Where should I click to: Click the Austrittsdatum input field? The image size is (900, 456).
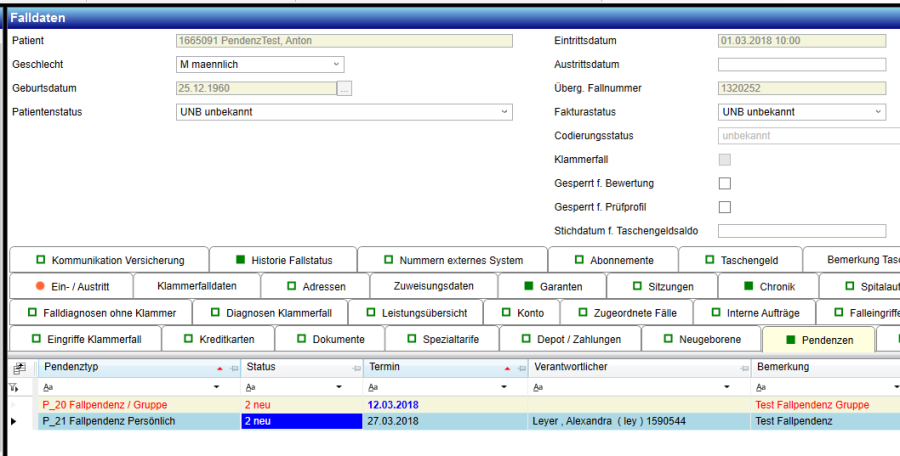pos(801,64)
